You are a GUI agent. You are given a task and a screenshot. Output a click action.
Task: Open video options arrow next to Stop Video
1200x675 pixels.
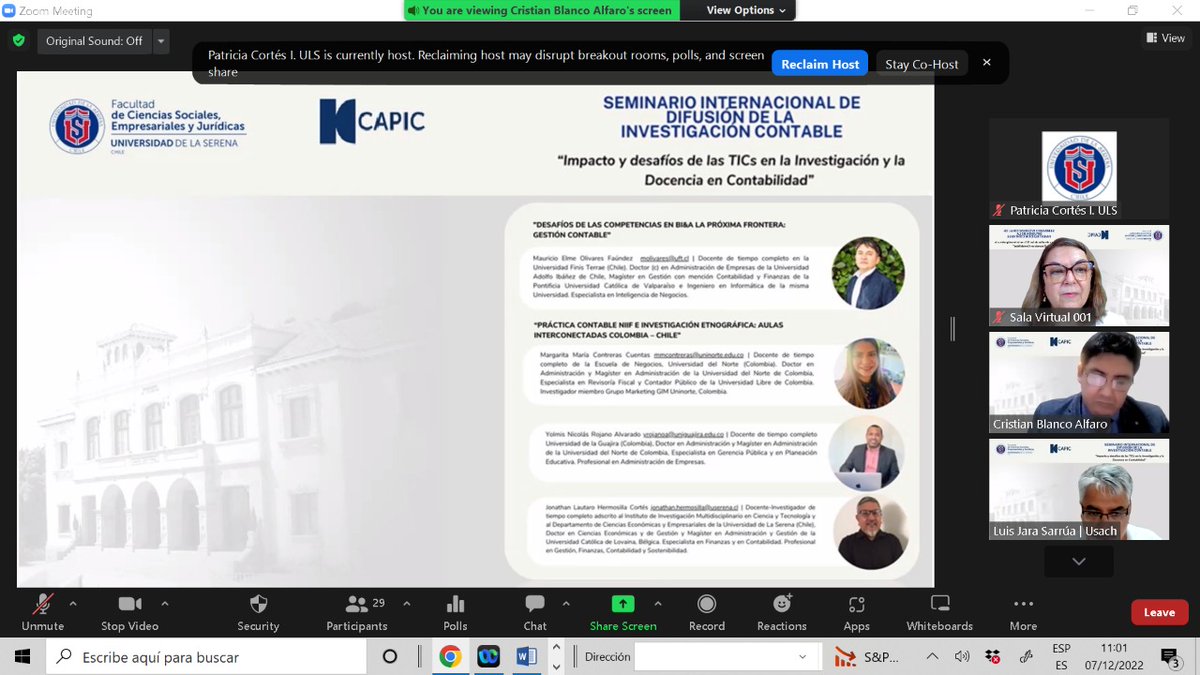165,604
